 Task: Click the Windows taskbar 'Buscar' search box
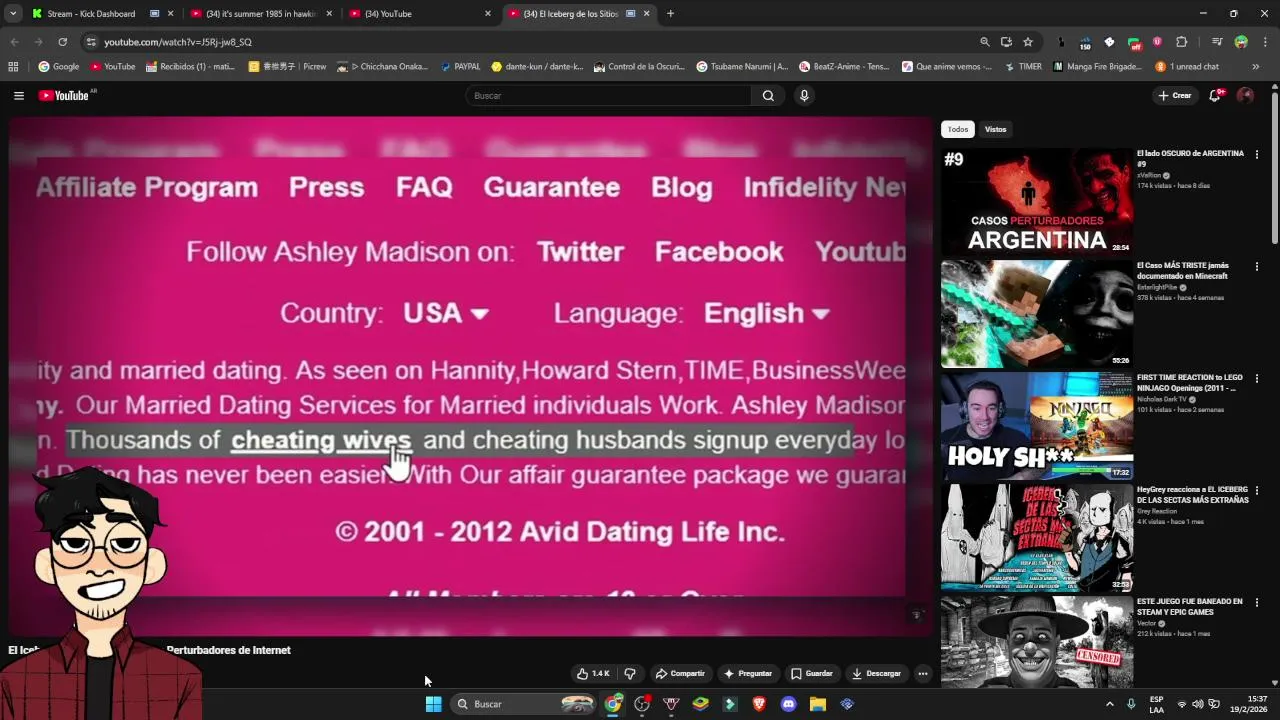523,704
